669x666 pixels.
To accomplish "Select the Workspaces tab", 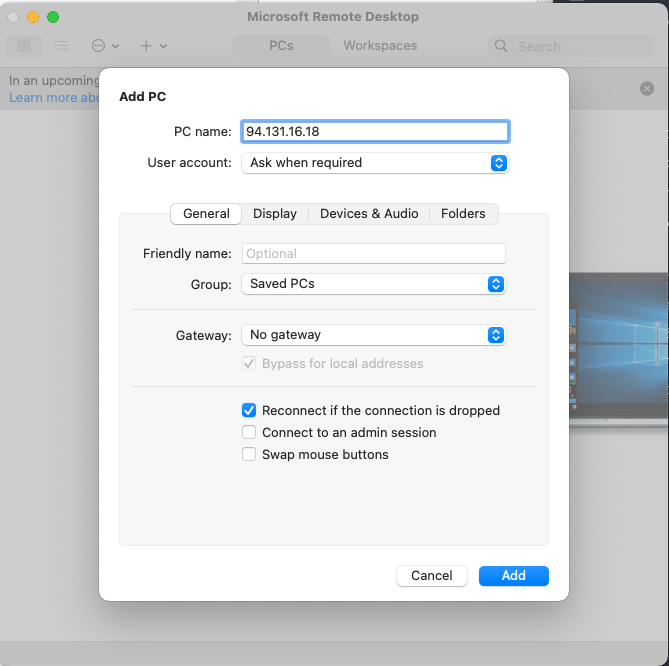I will (380, 46).
